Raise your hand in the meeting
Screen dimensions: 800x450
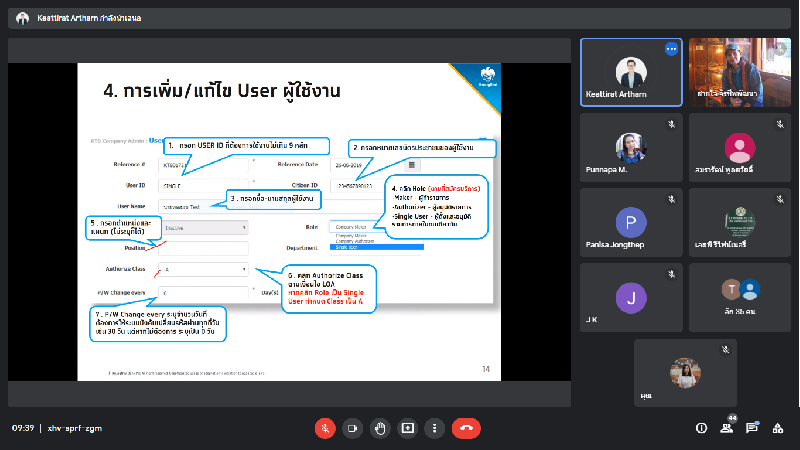(380, 427)
